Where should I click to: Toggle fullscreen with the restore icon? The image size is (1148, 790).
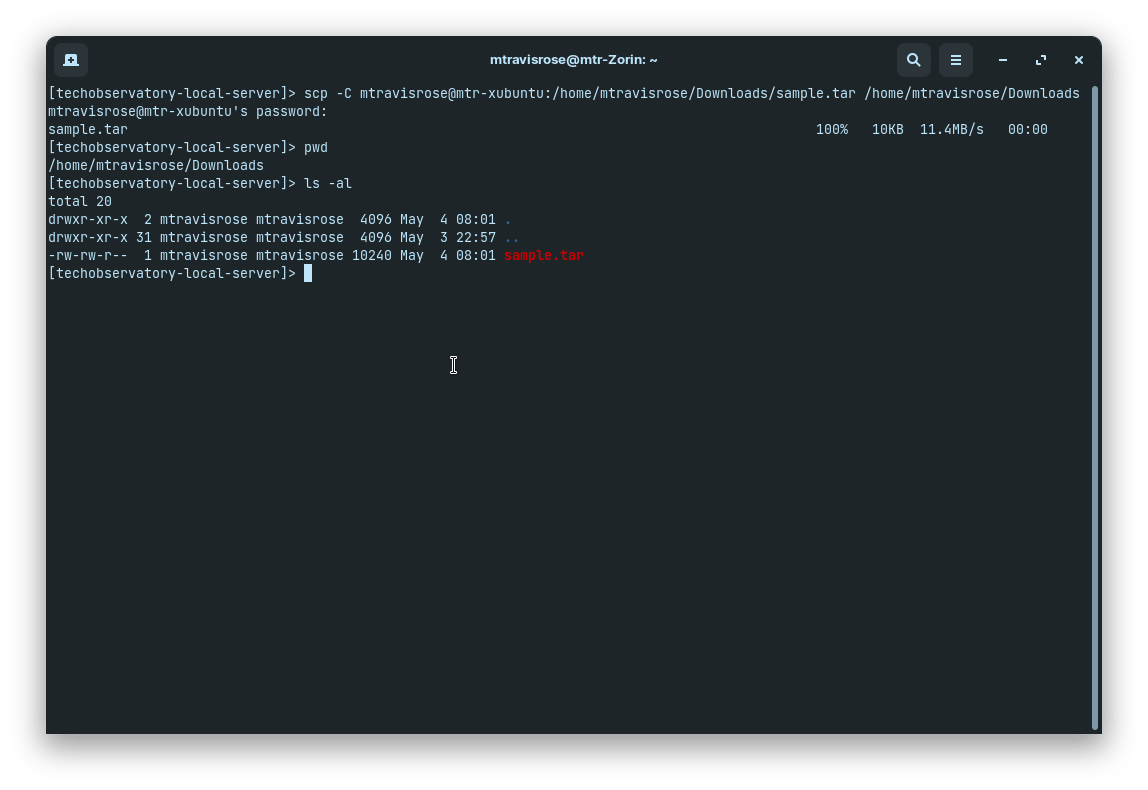coord(1040,60)
